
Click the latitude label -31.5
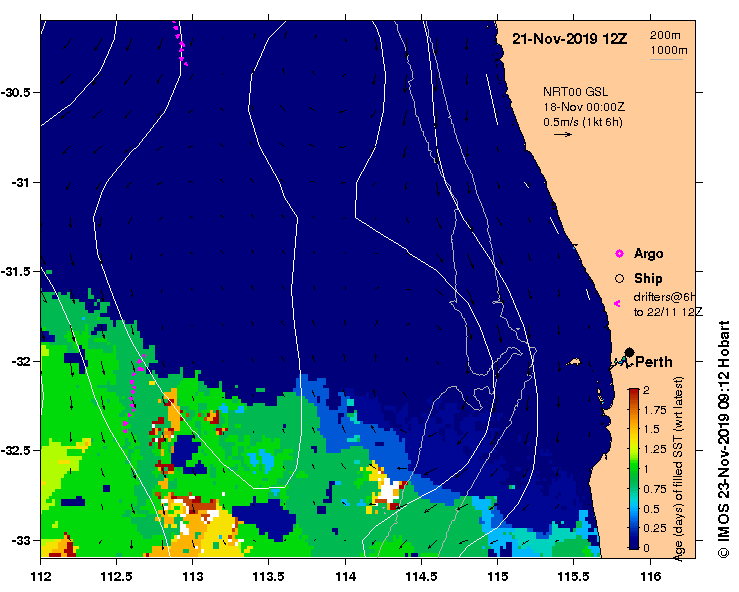[x=16, y=272]
